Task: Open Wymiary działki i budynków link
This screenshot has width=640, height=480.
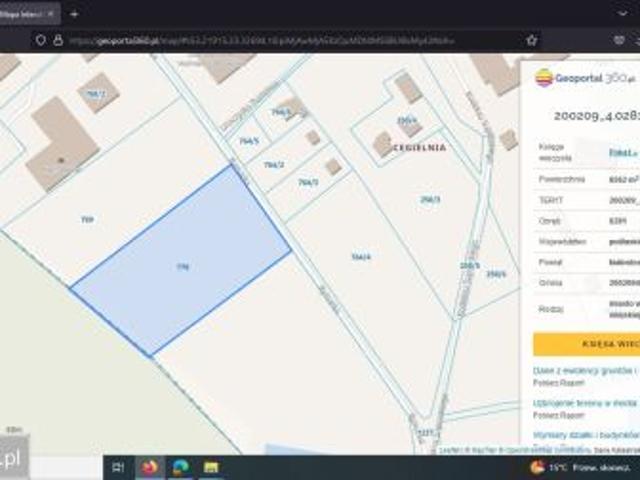Action: click(x=586, y=435)
